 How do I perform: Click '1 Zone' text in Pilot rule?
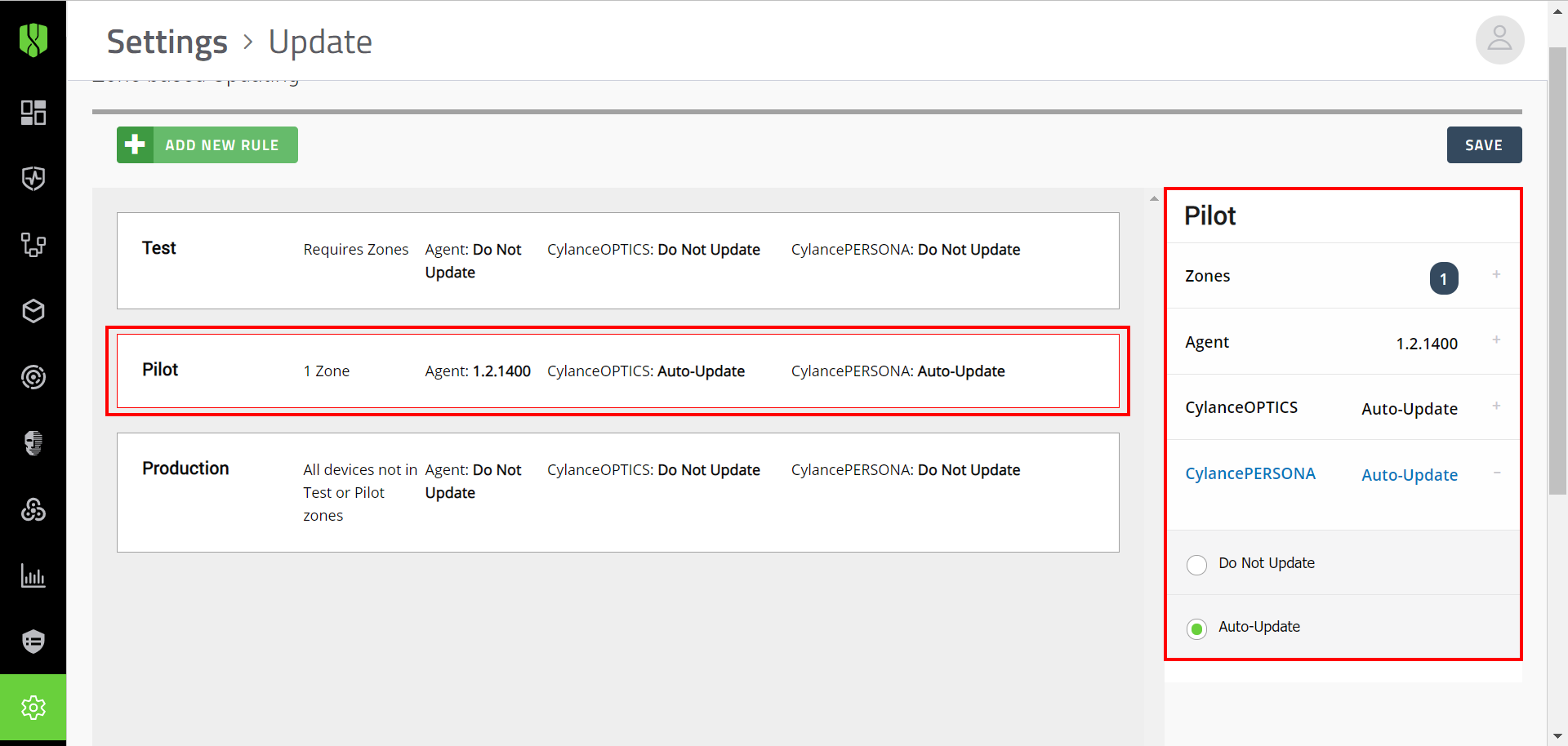[327, 371]
